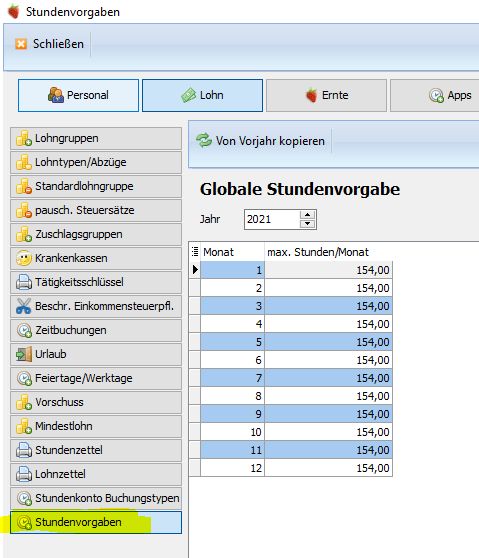Image resolution: width=479 pixels, height=558 pixels.
Task: Click the Tätigkeitsschlüssel printer icon
Action: 24,282
